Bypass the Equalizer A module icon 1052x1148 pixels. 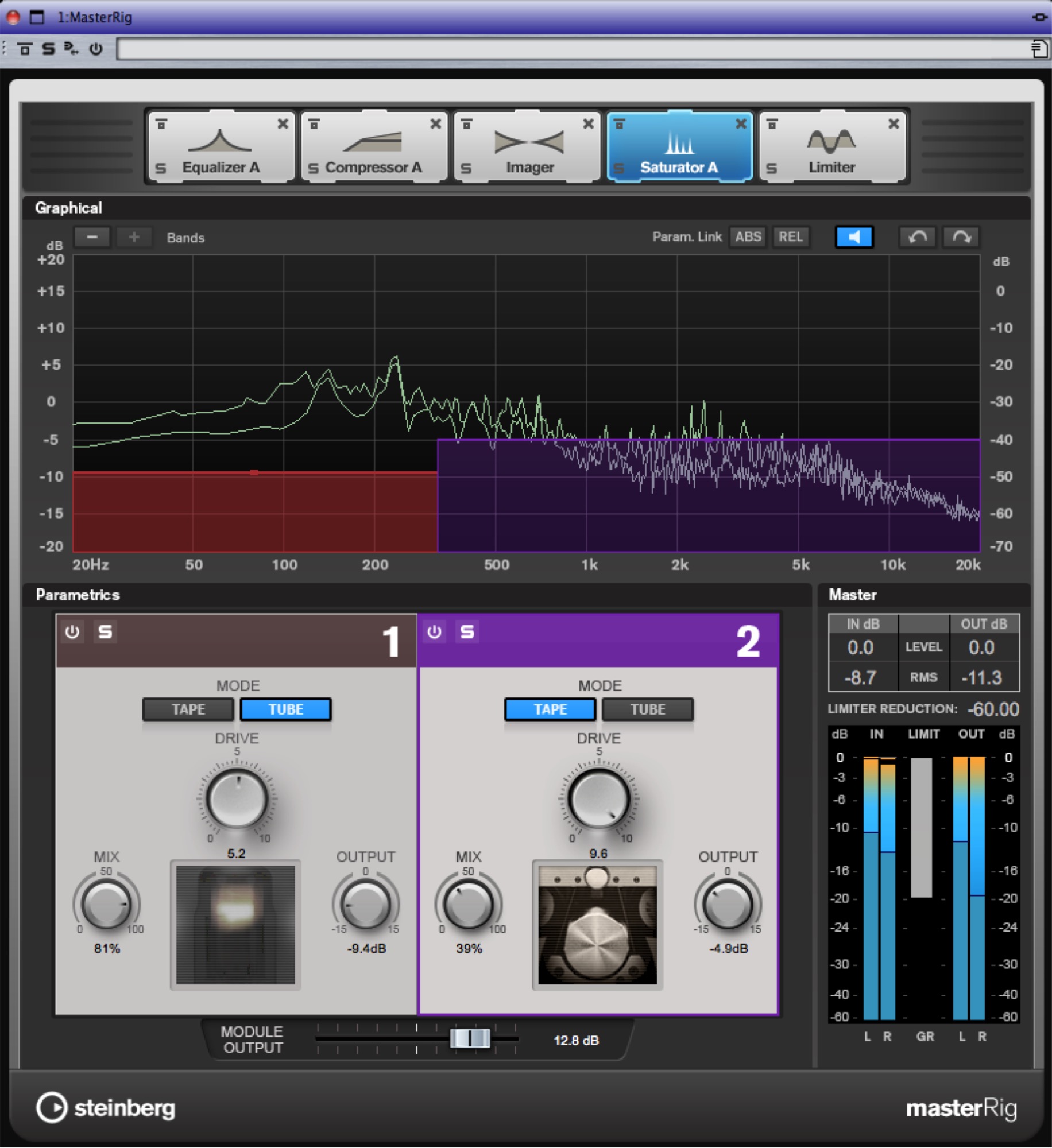click(x=161, y=123)
